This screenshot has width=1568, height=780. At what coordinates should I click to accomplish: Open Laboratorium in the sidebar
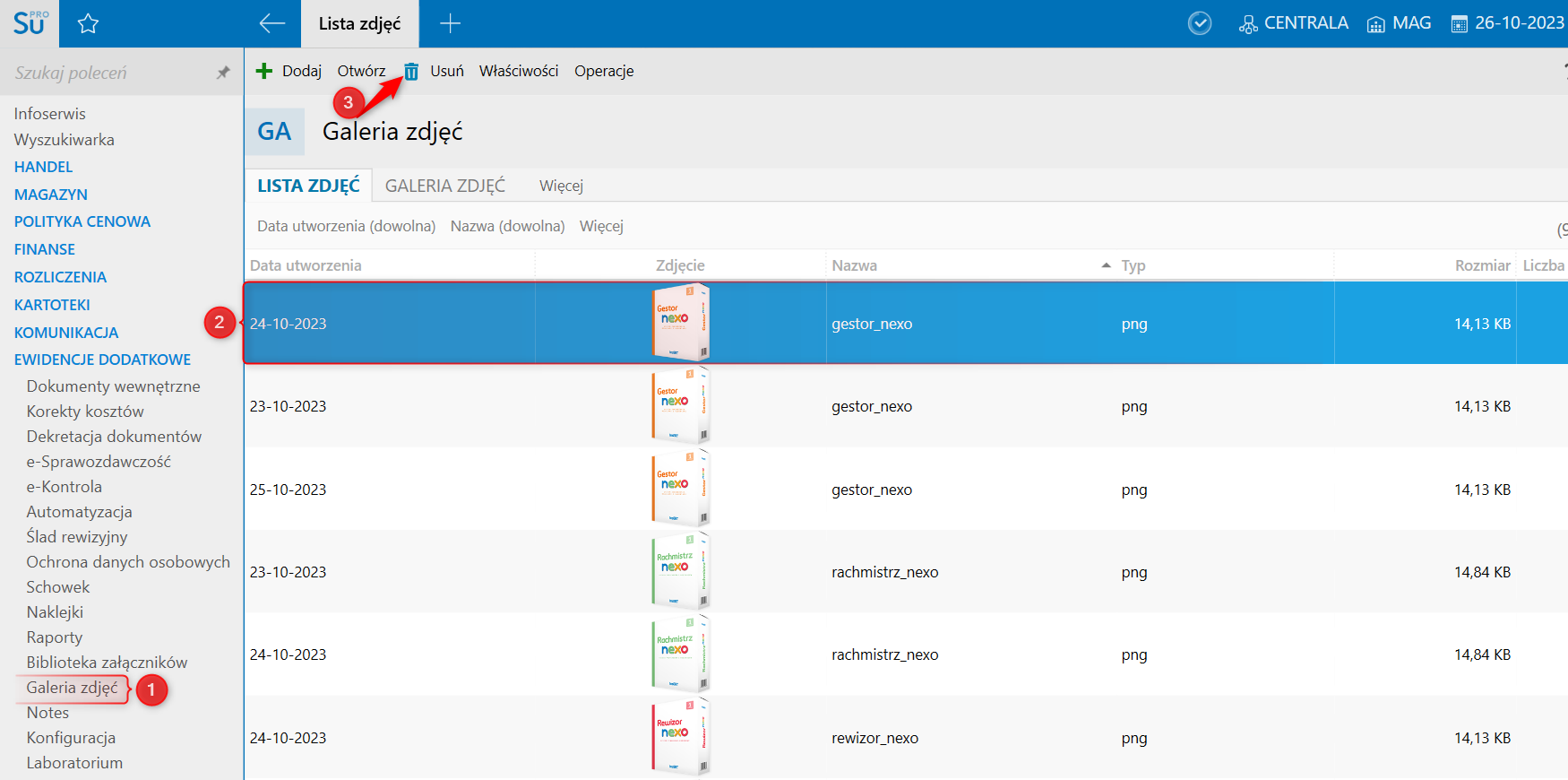point(74,763)
